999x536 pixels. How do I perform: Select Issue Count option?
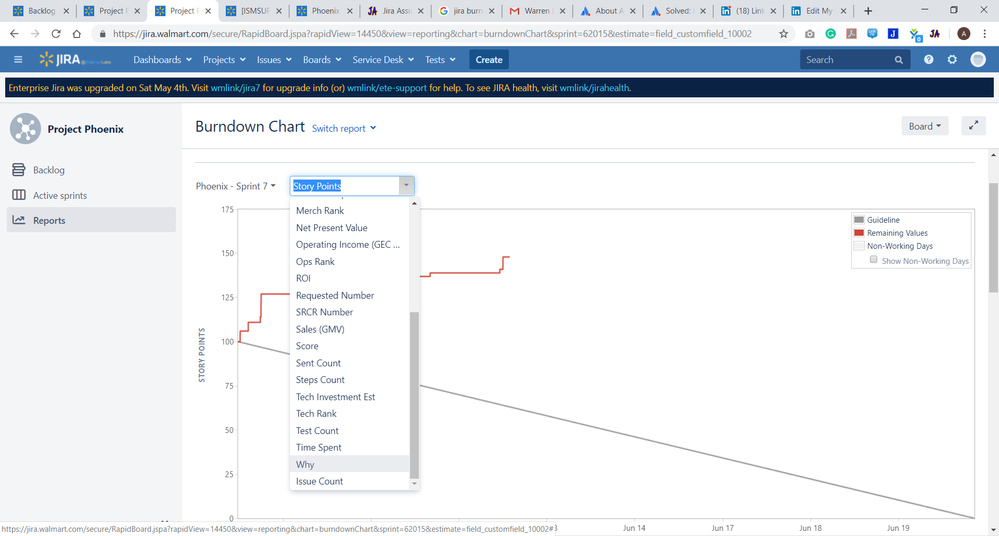(x=349, y=481)
